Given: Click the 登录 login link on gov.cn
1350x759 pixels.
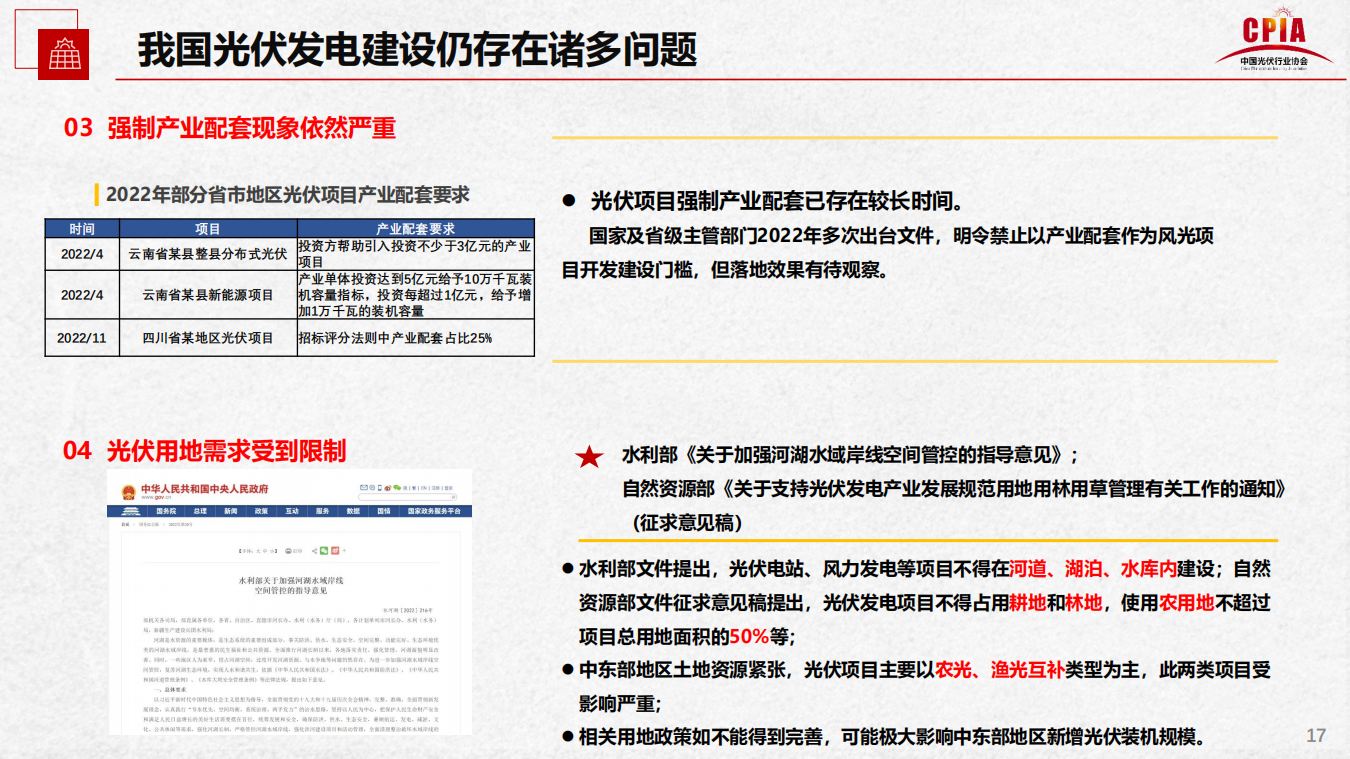Looking at the screenshot, I should tap(446, 488).
